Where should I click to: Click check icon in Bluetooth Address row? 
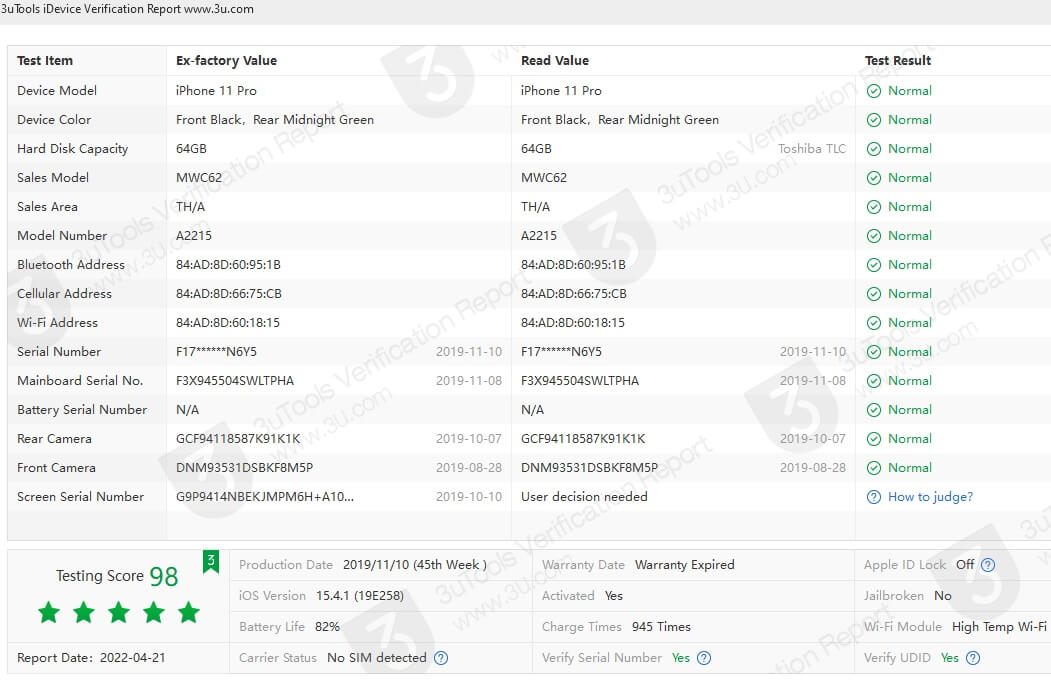873,265
